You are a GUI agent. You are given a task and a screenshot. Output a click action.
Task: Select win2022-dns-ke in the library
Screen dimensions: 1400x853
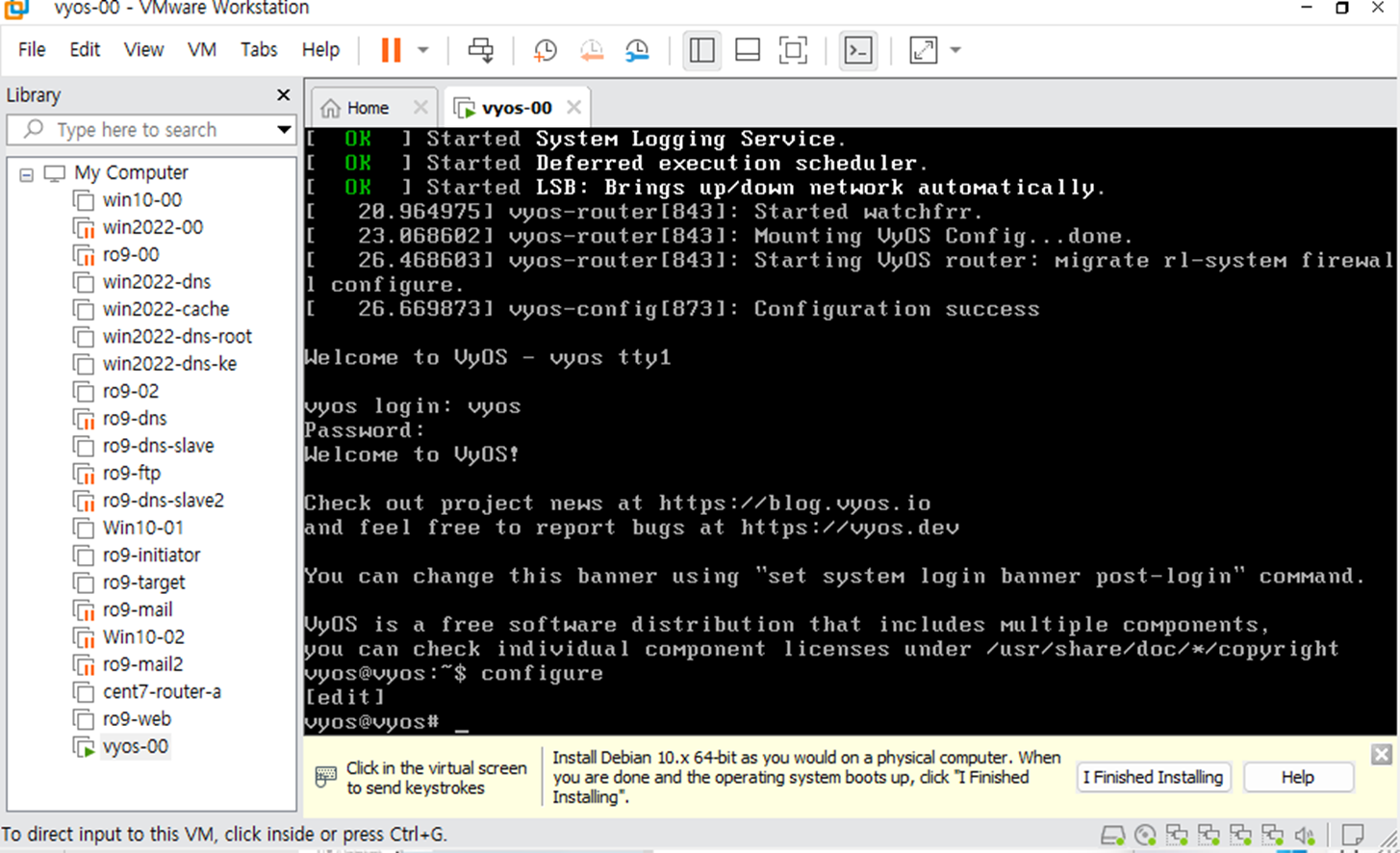pos(169,364)
